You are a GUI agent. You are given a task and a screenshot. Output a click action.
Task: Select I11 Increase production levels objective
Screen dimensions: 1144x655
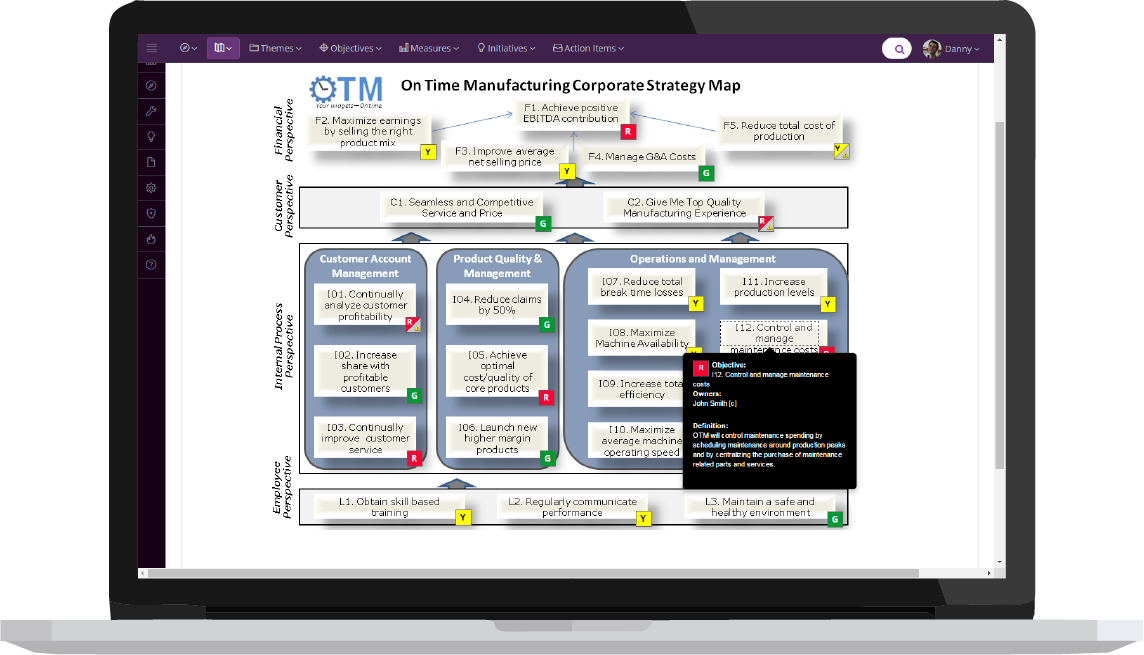click(x=773, y=287)
